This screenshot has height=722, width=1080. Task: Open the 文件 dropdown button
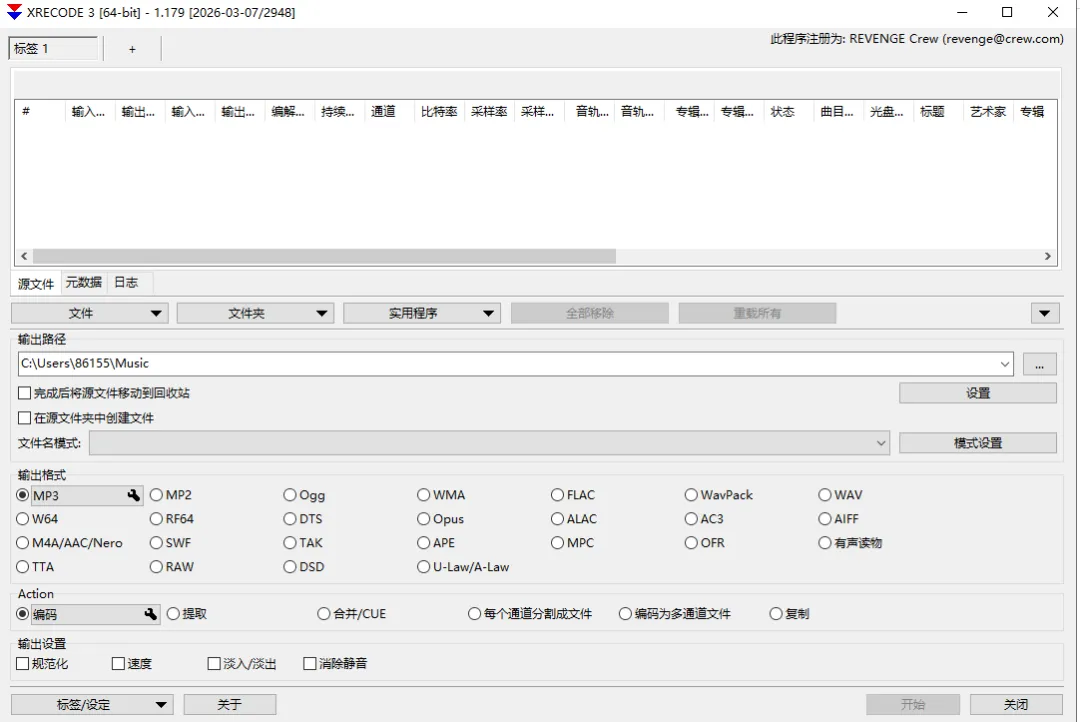pyautogui.click(x=90, y=313)
